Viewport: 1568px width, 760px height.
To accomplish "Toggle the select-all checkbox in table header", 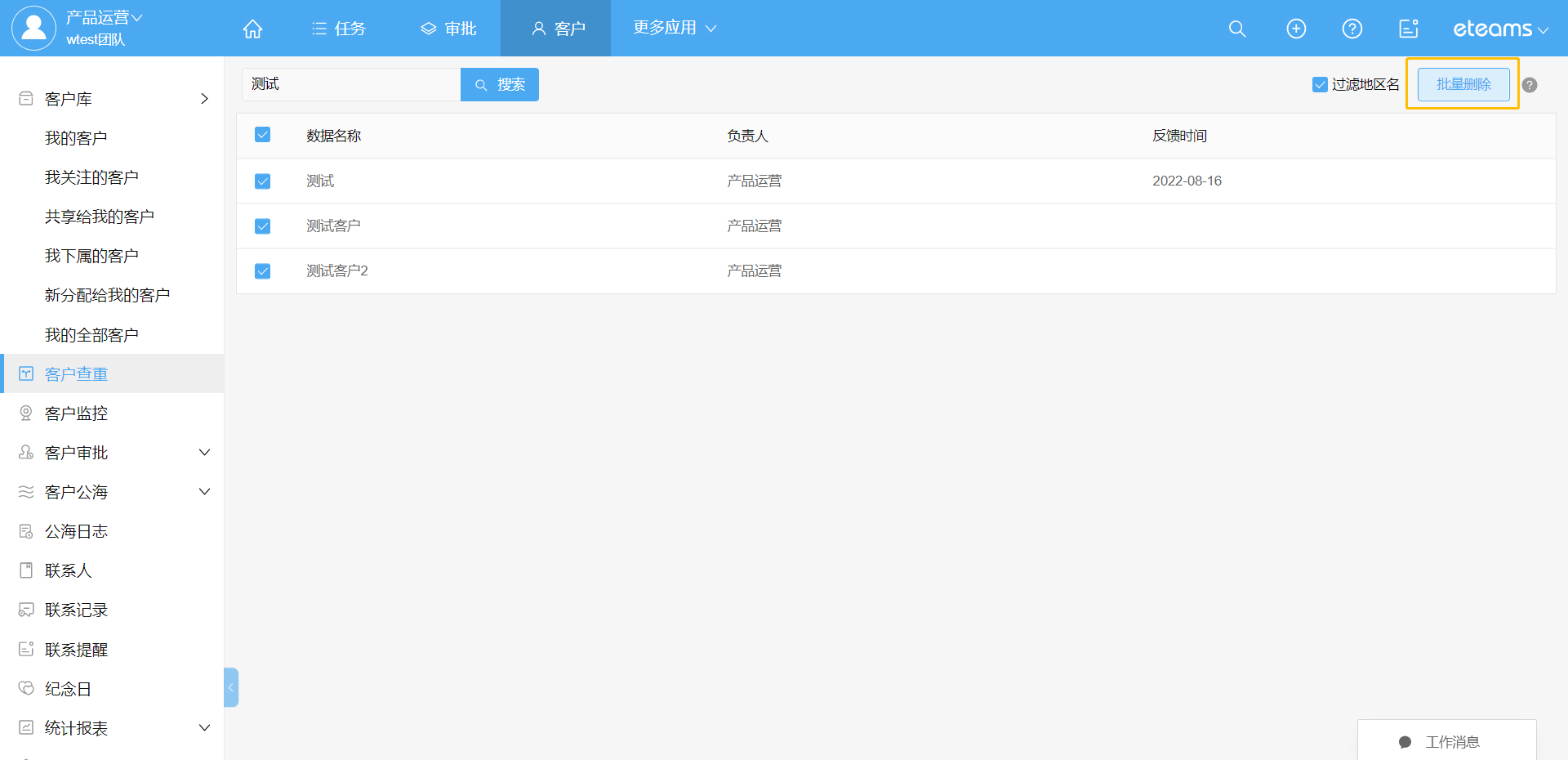I will coord(262,135).
